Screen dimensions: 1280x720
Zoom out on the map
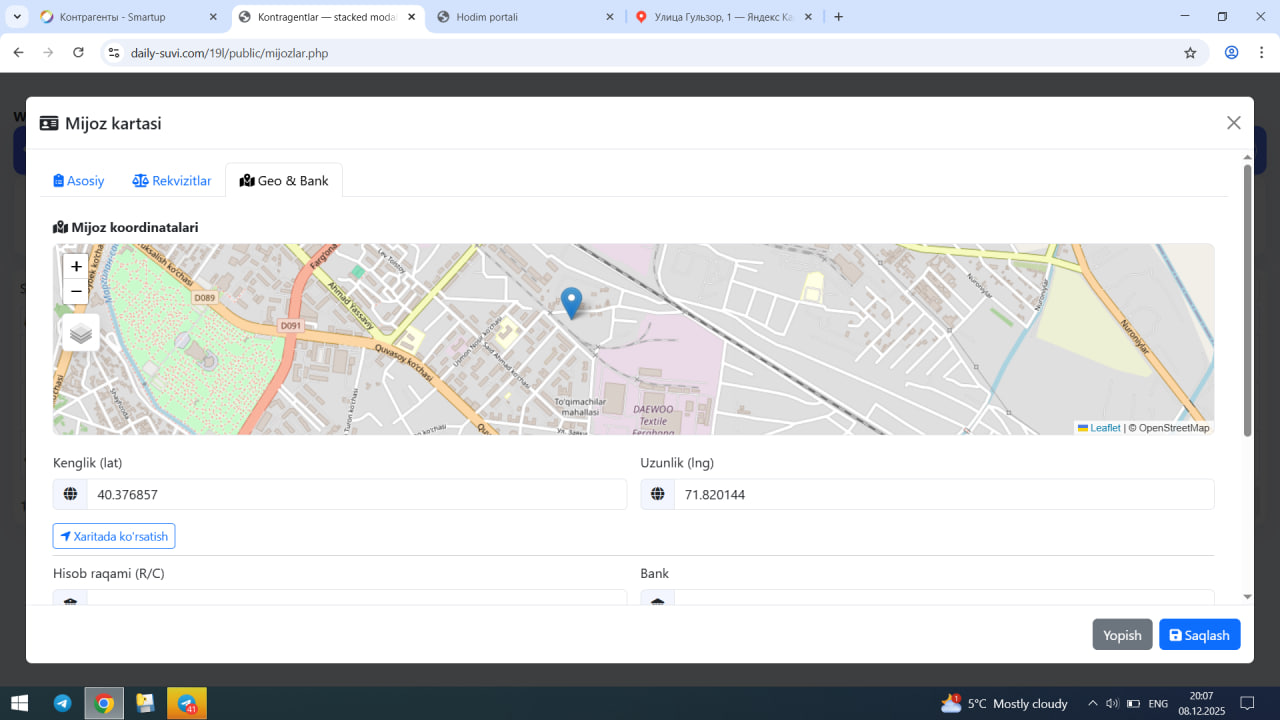point(76,292)
